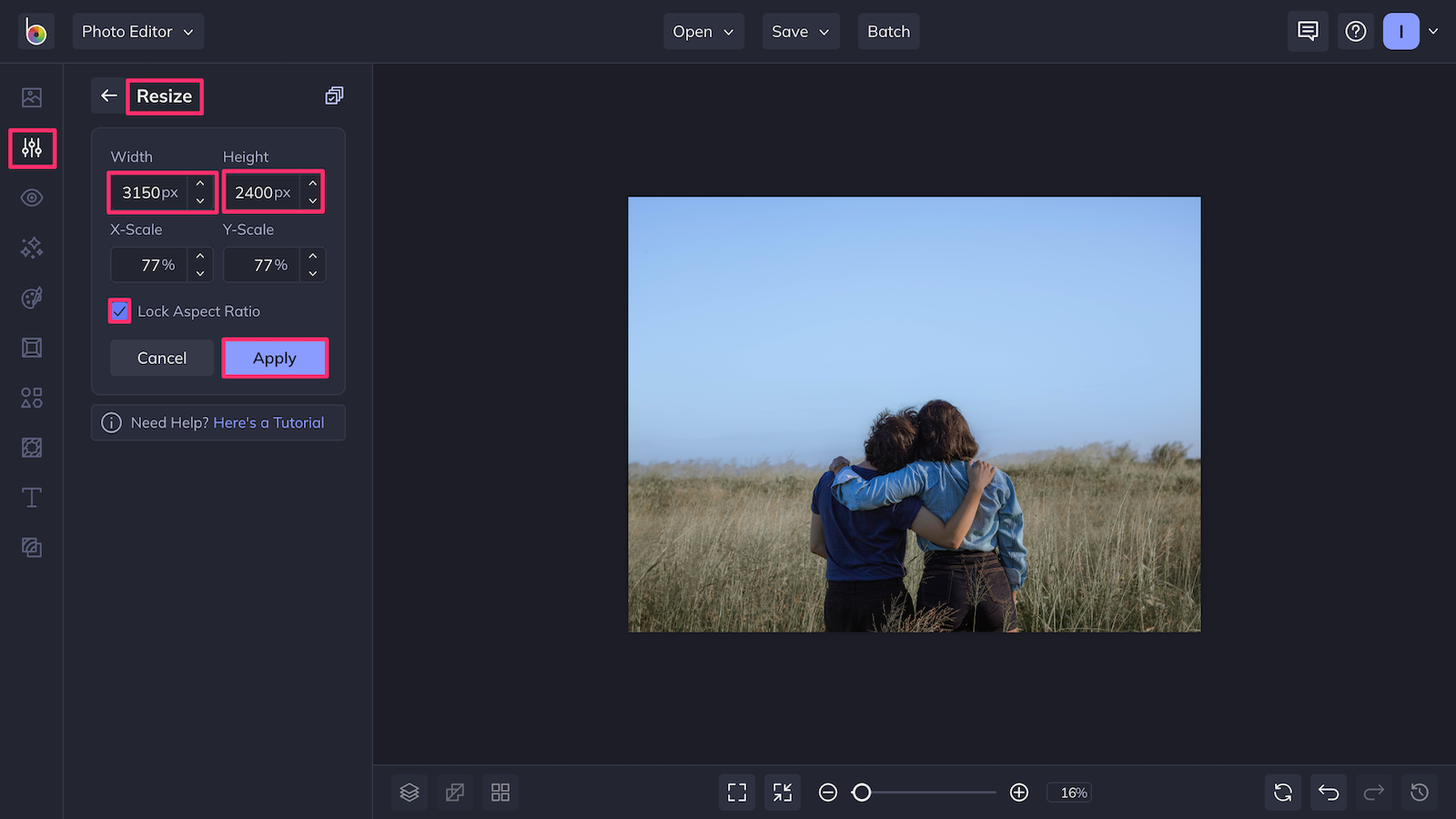Click the zoom slider handle
This screenshot has width=1456, height=819.
pos(862,793)
